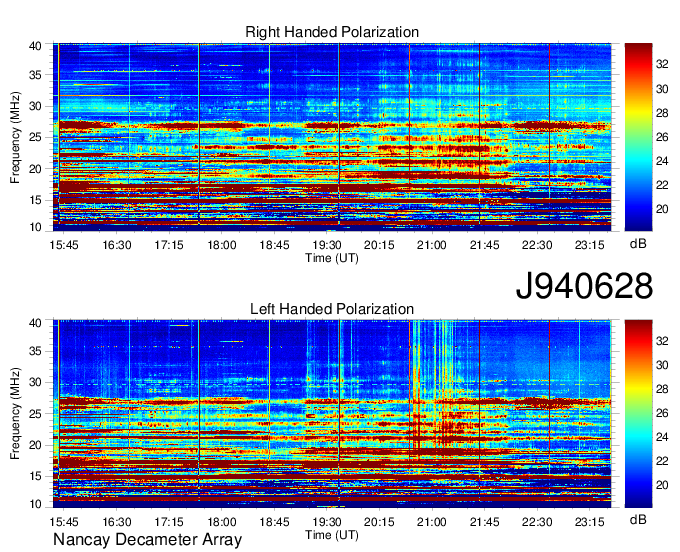Click 15 MHz tick on Left Handed frequency axis
This screenshot has height=552, width=680.
pyautogui.click(x=35, y=476)
